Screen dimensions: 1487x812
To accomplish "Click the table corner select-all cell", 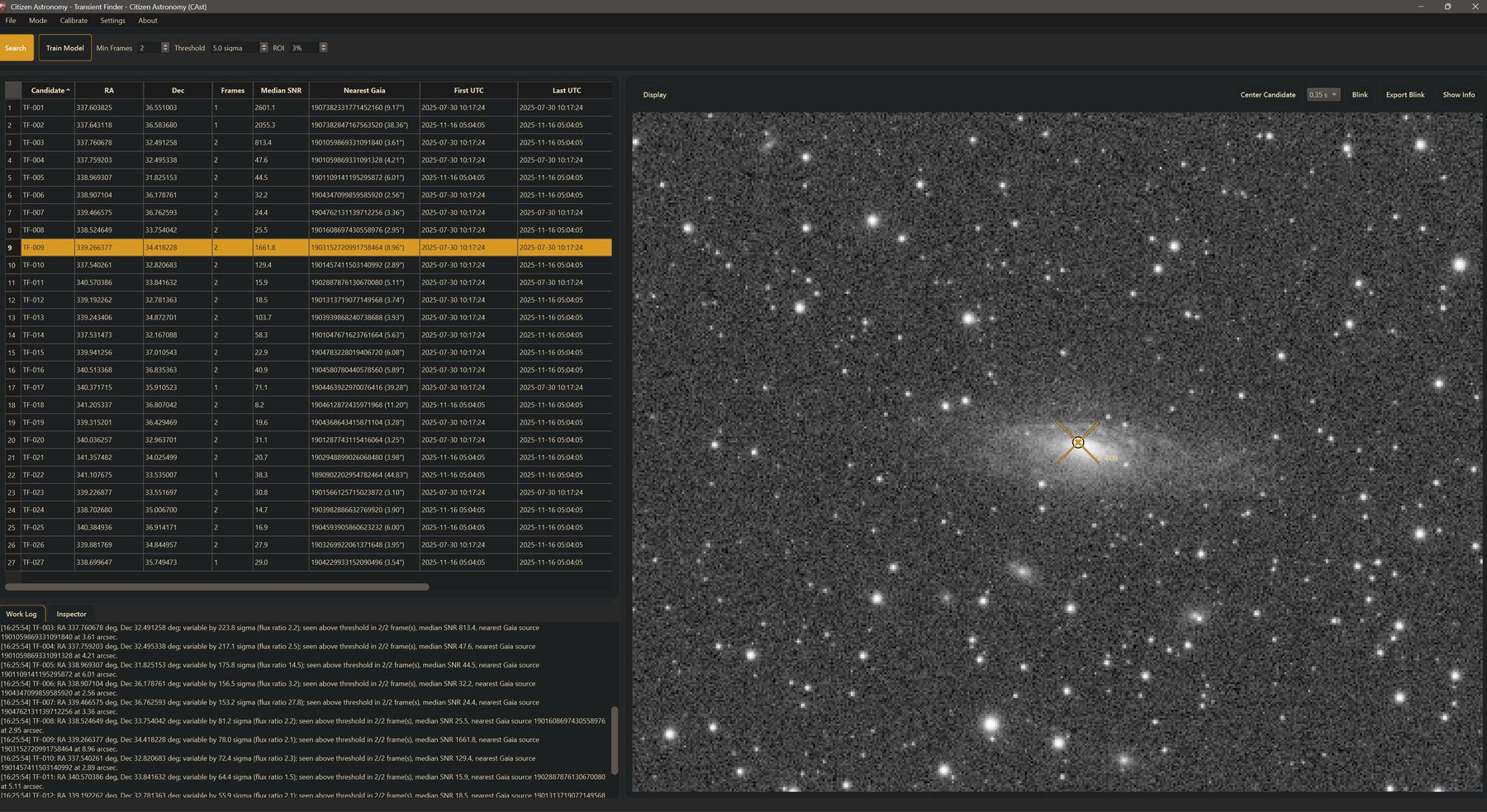I will [12, 90].
